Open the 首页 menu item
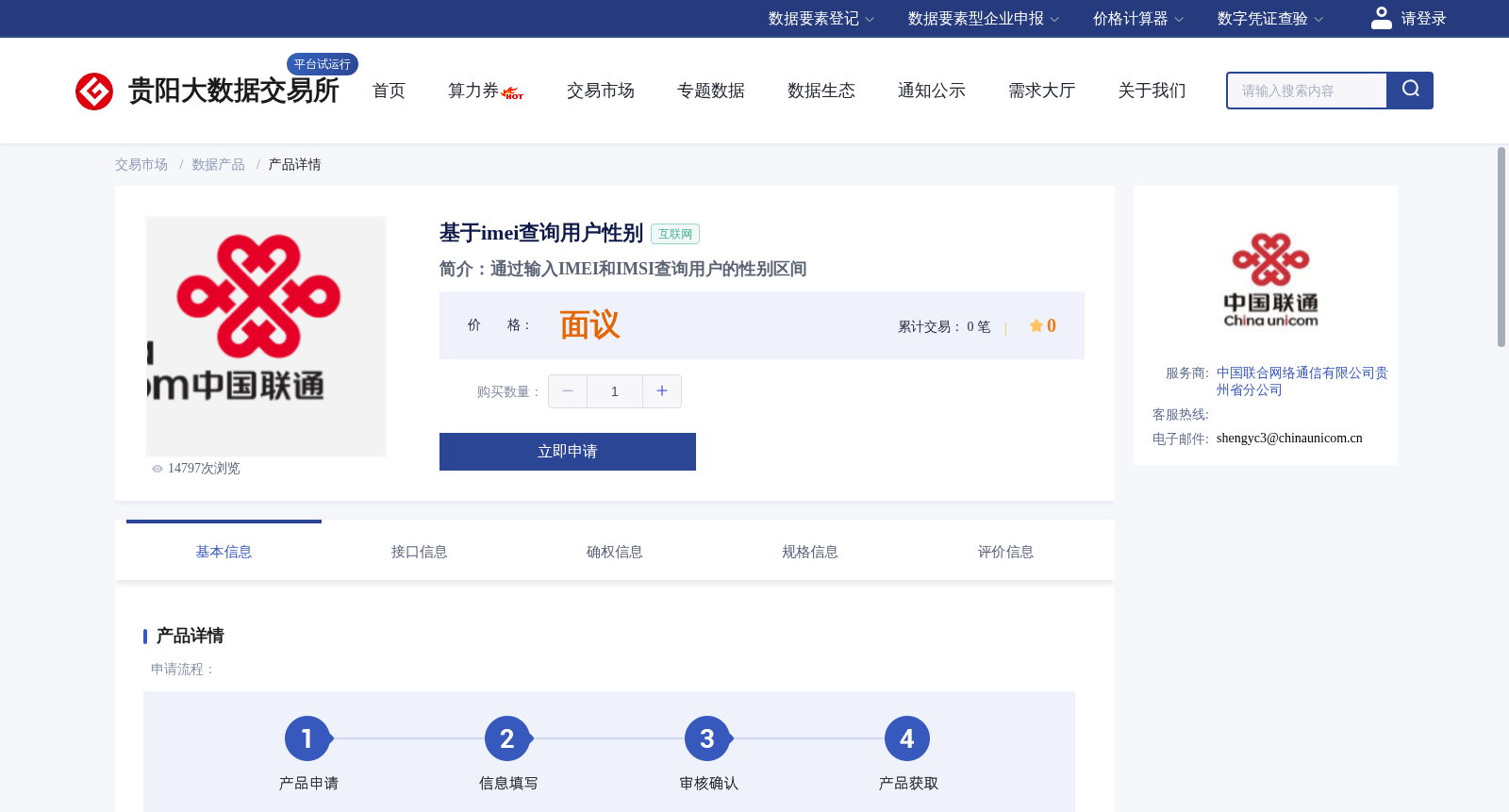The image size is (1509, 812). pos(389,91)
